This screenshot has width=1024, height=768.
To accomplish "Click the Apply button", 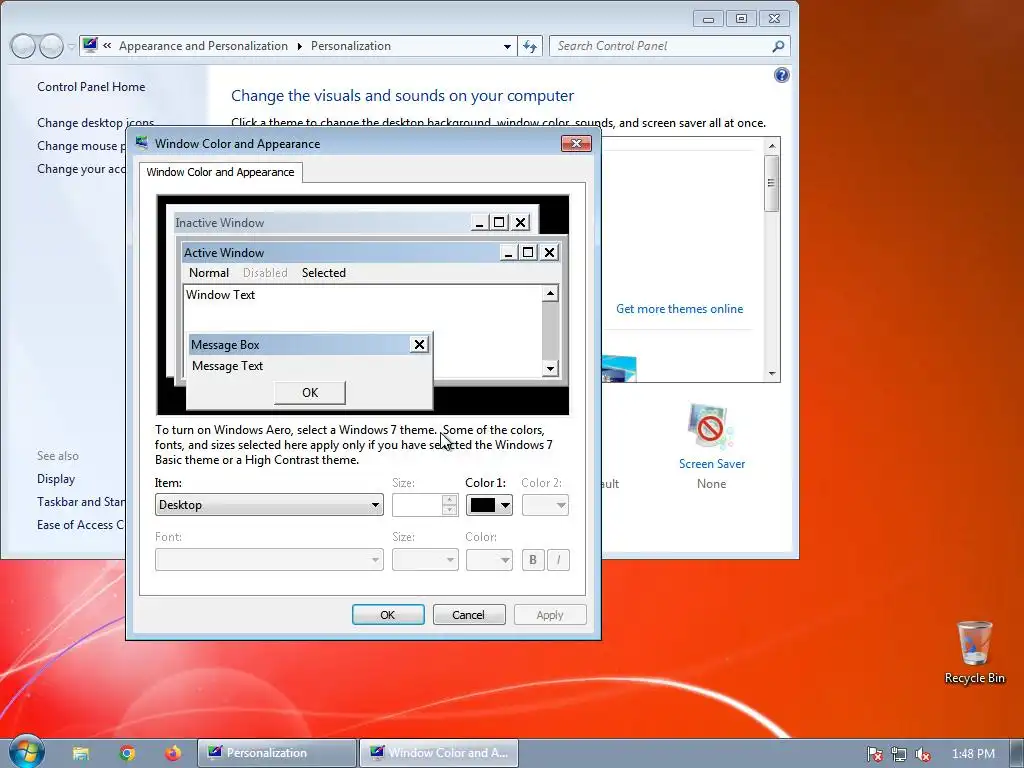I will point(550,615).
